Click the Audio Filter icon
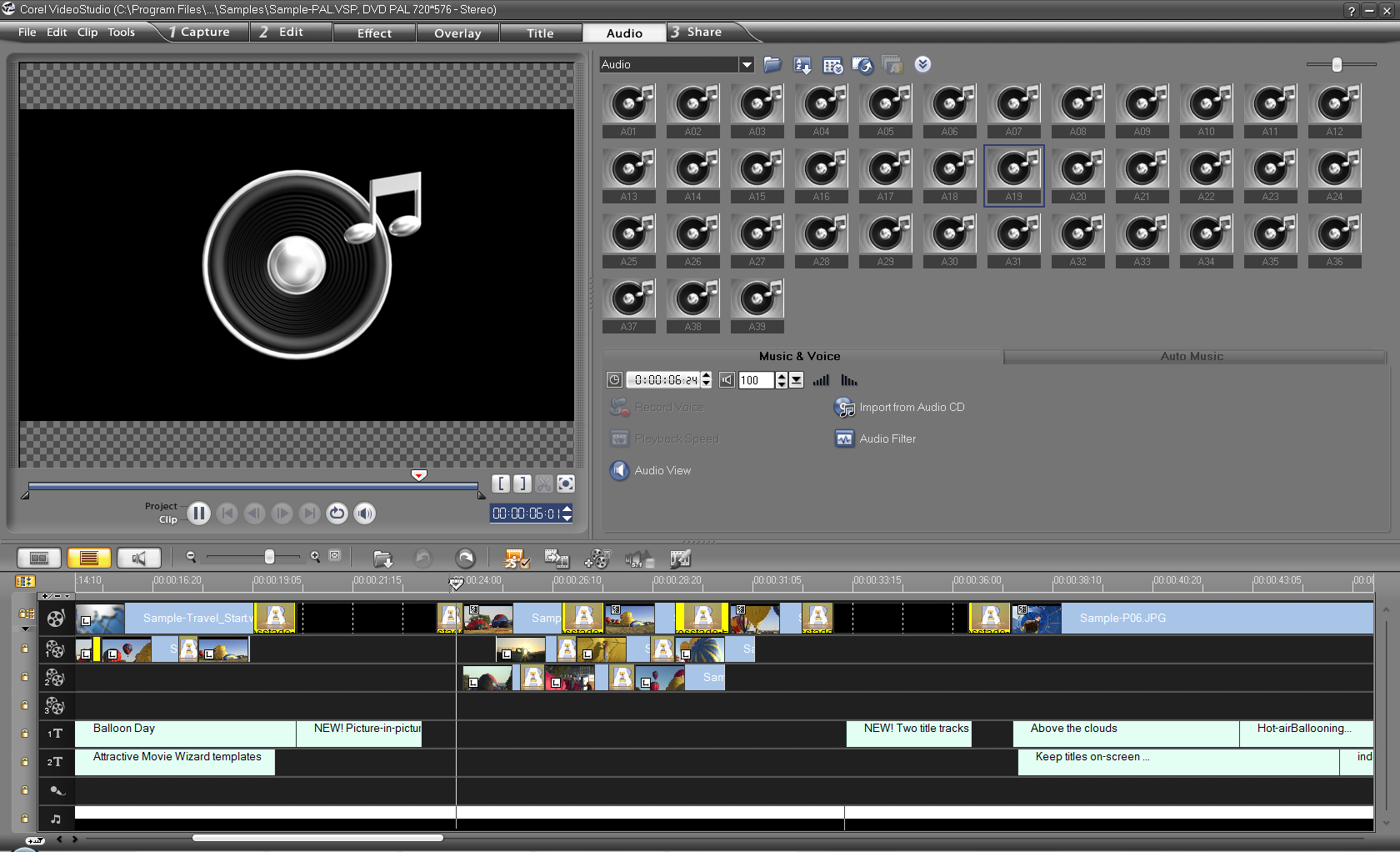Viewport: 1400px width, 852px height. 844,439
